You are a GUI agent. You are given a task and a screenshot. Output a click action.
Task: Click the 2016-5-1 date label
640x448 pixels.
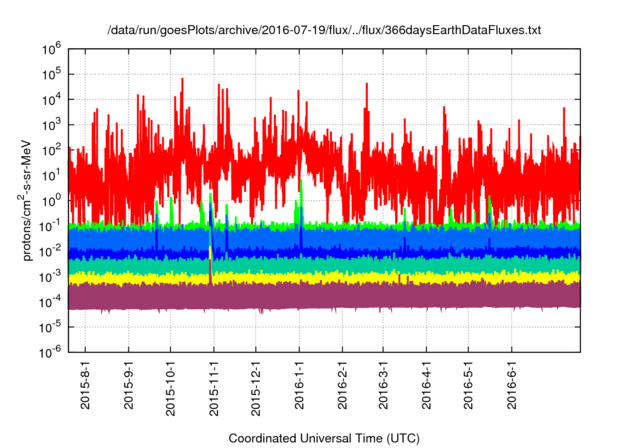468,385
